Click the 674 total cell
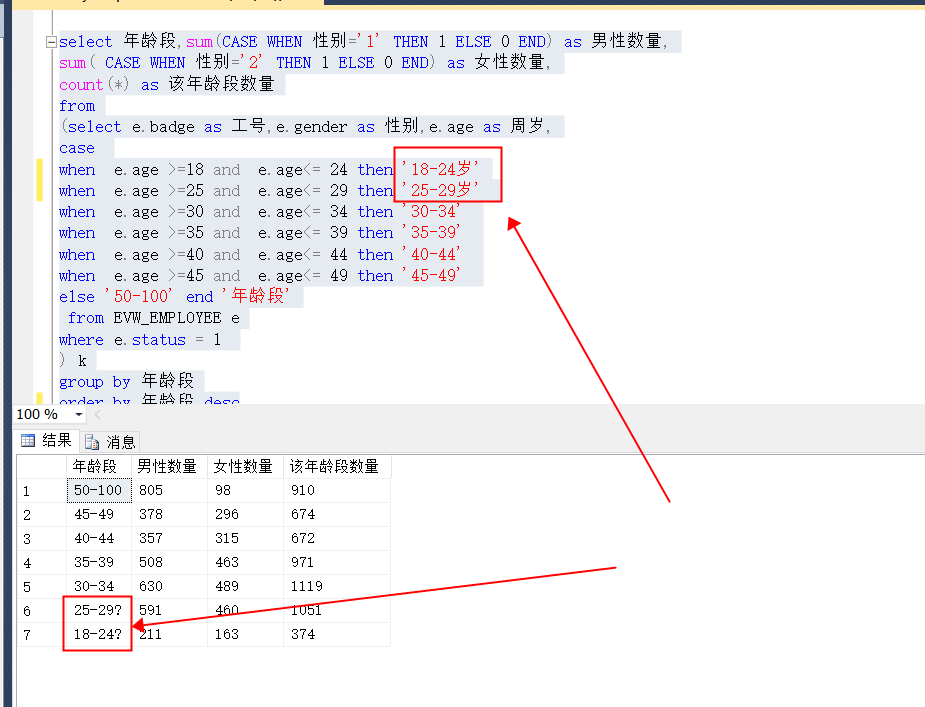The width and height of the screenshot is (925, 707). point(337,515)
